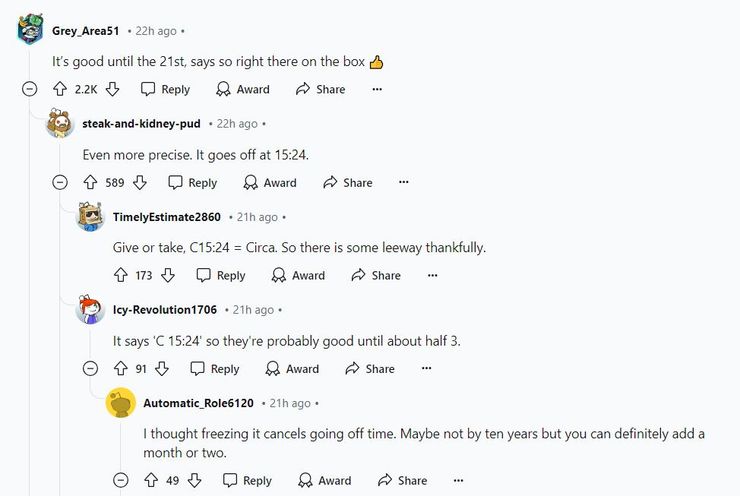Downvote TimelyEstimate2860's comment
Screen dimensions: 740x496
(x=168, y=275)
